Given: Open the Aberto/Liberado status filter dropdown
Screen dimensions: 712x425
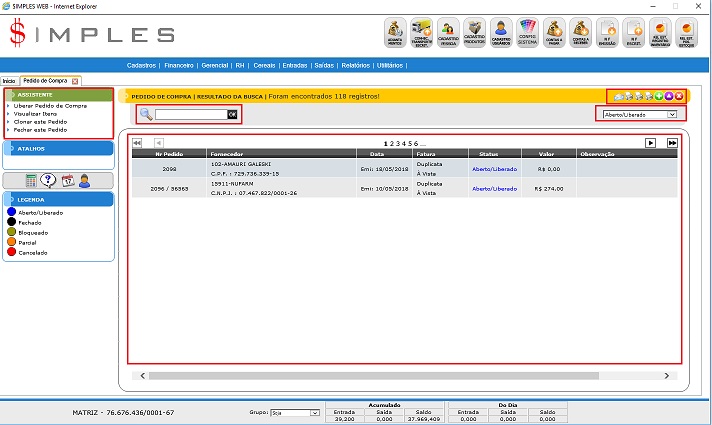Looking at the screenshot, I should point(639,114).
